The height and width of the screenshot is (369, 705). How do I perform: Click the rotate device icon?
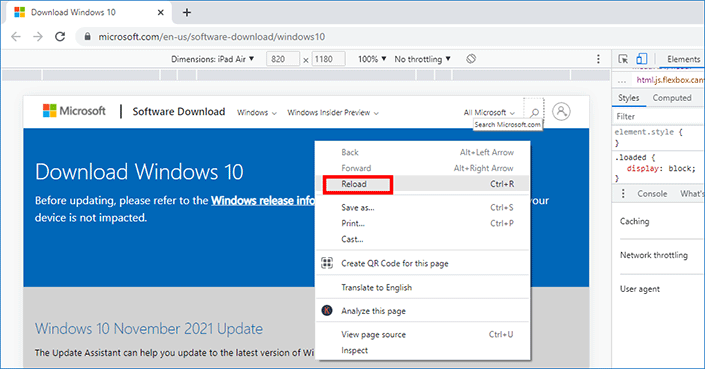pos(471,59)
